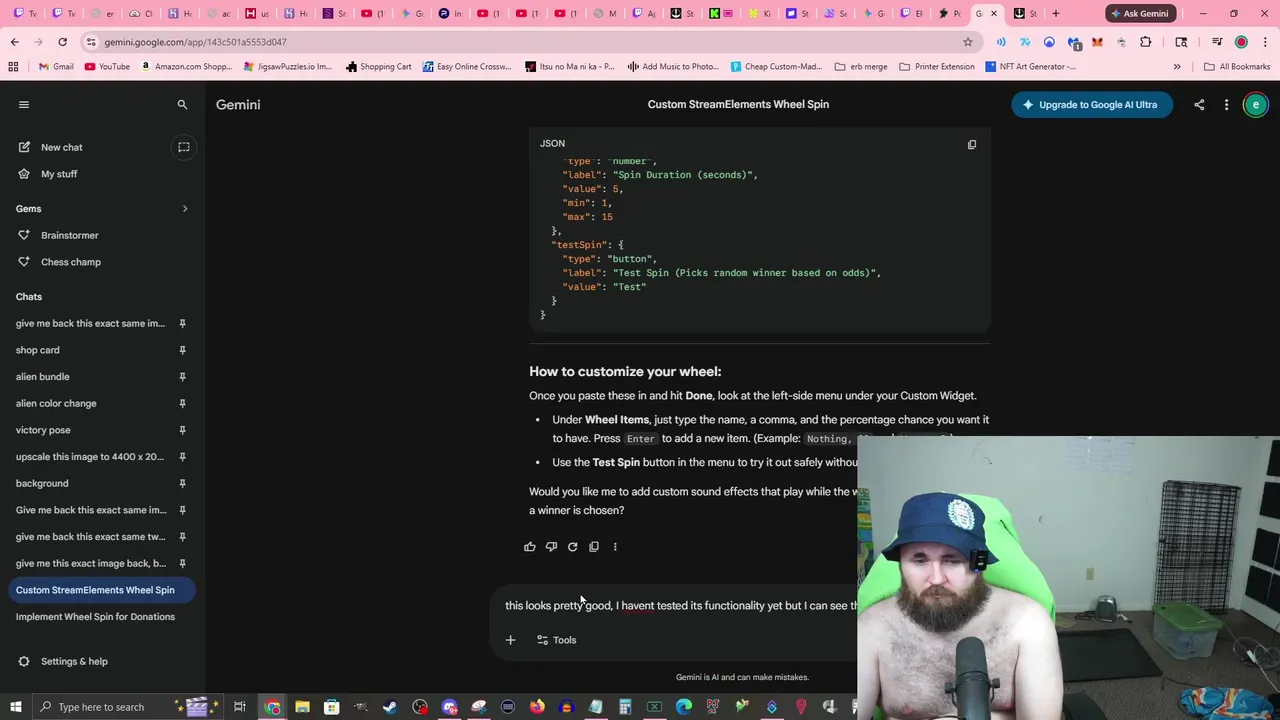Open more options dots under the response

click(615, 547)
